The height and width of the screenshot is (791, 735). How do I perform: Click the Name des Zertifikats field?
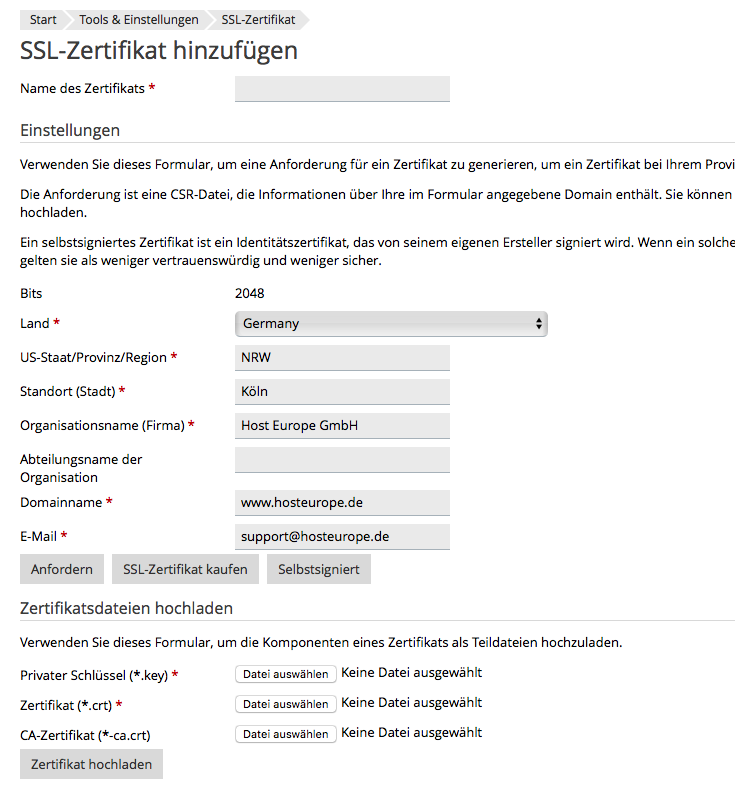[342, 89]
